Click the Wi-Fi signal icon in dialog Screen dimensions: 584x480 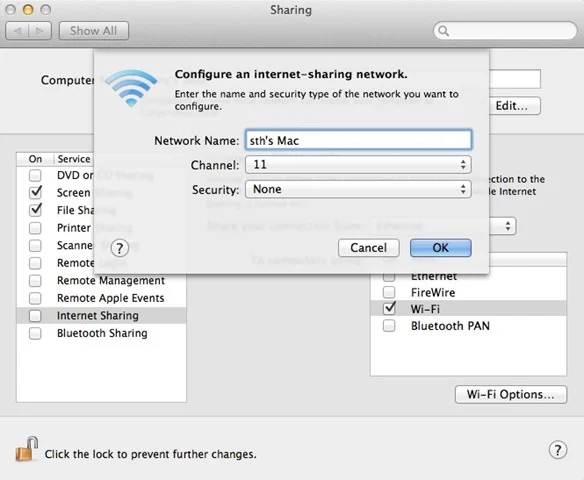point(131,88)
